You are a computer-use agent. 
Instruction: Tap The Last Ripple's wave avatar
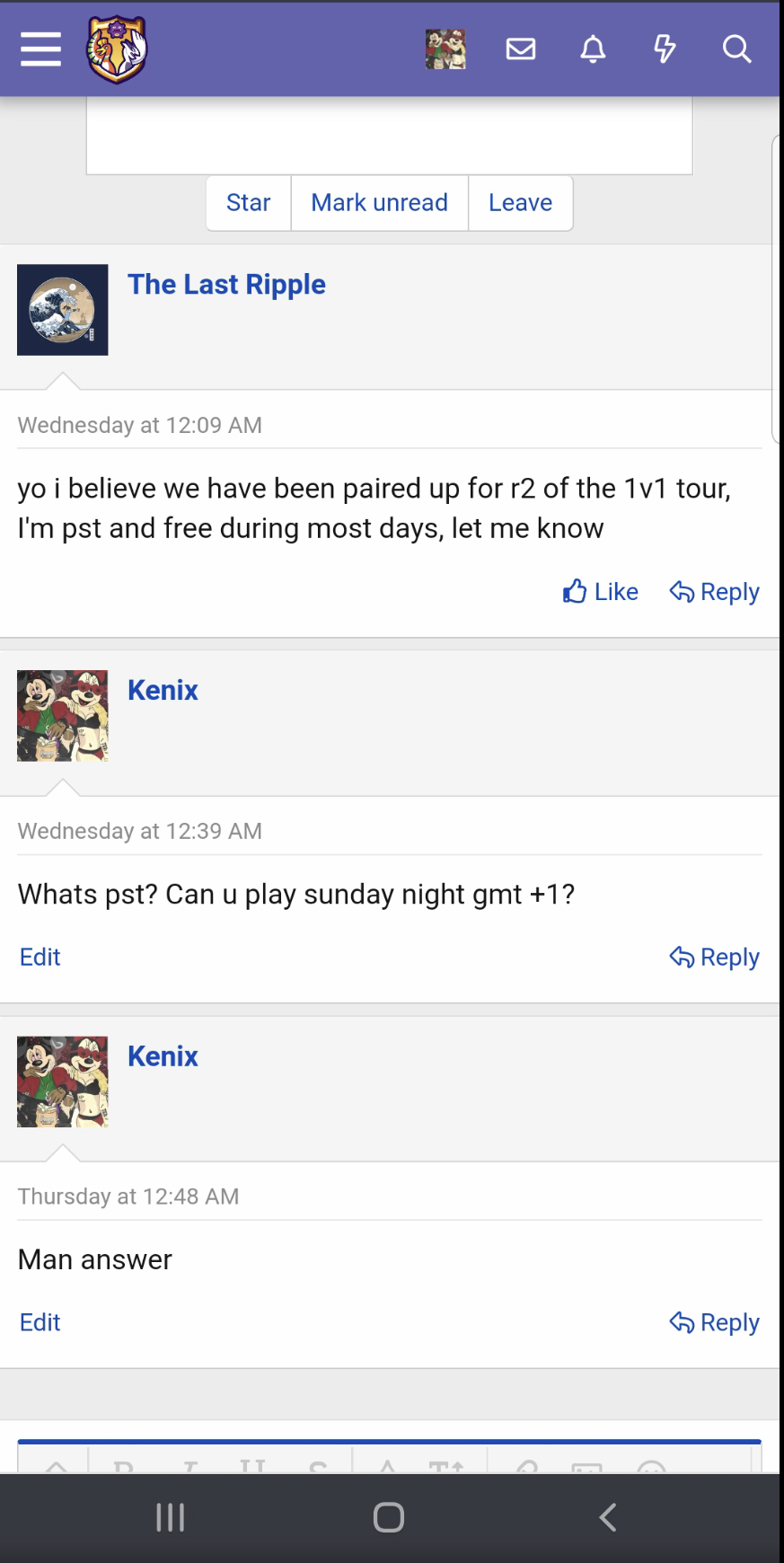tap(63, 310)
